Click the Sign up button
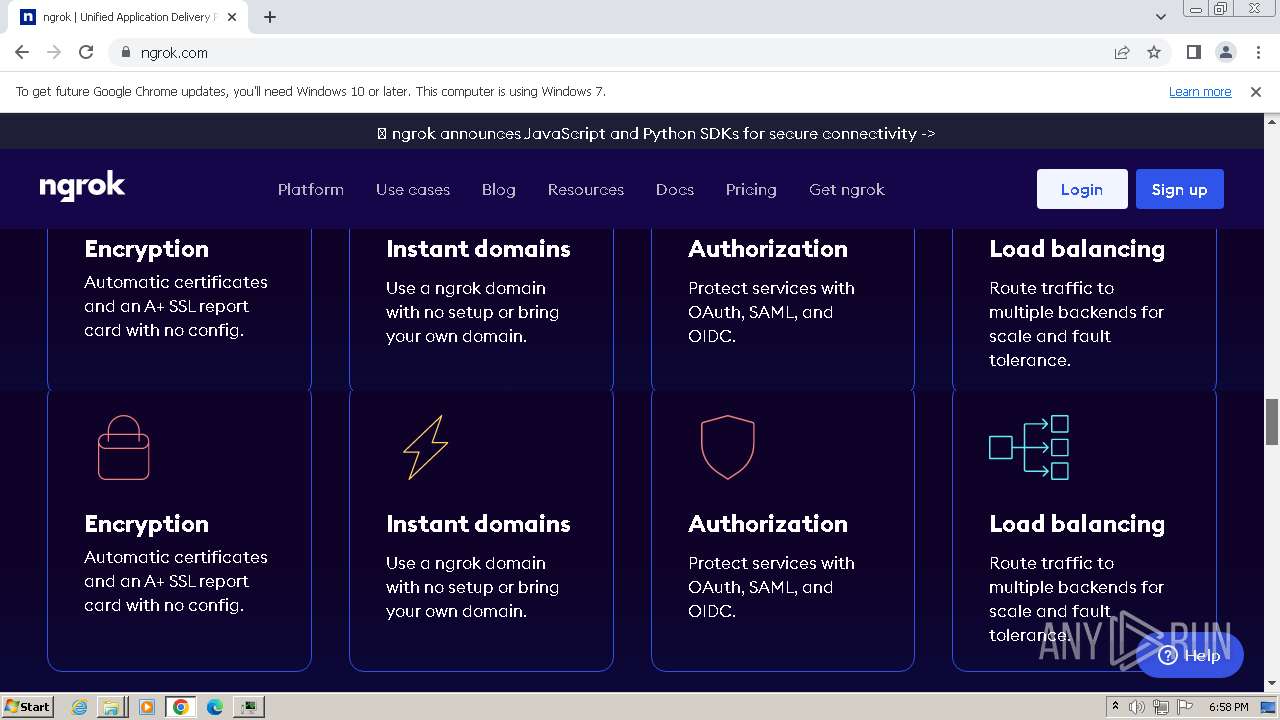This screenshot has width=1280, height=720. pyautogui.click(x=1180, y=189)
